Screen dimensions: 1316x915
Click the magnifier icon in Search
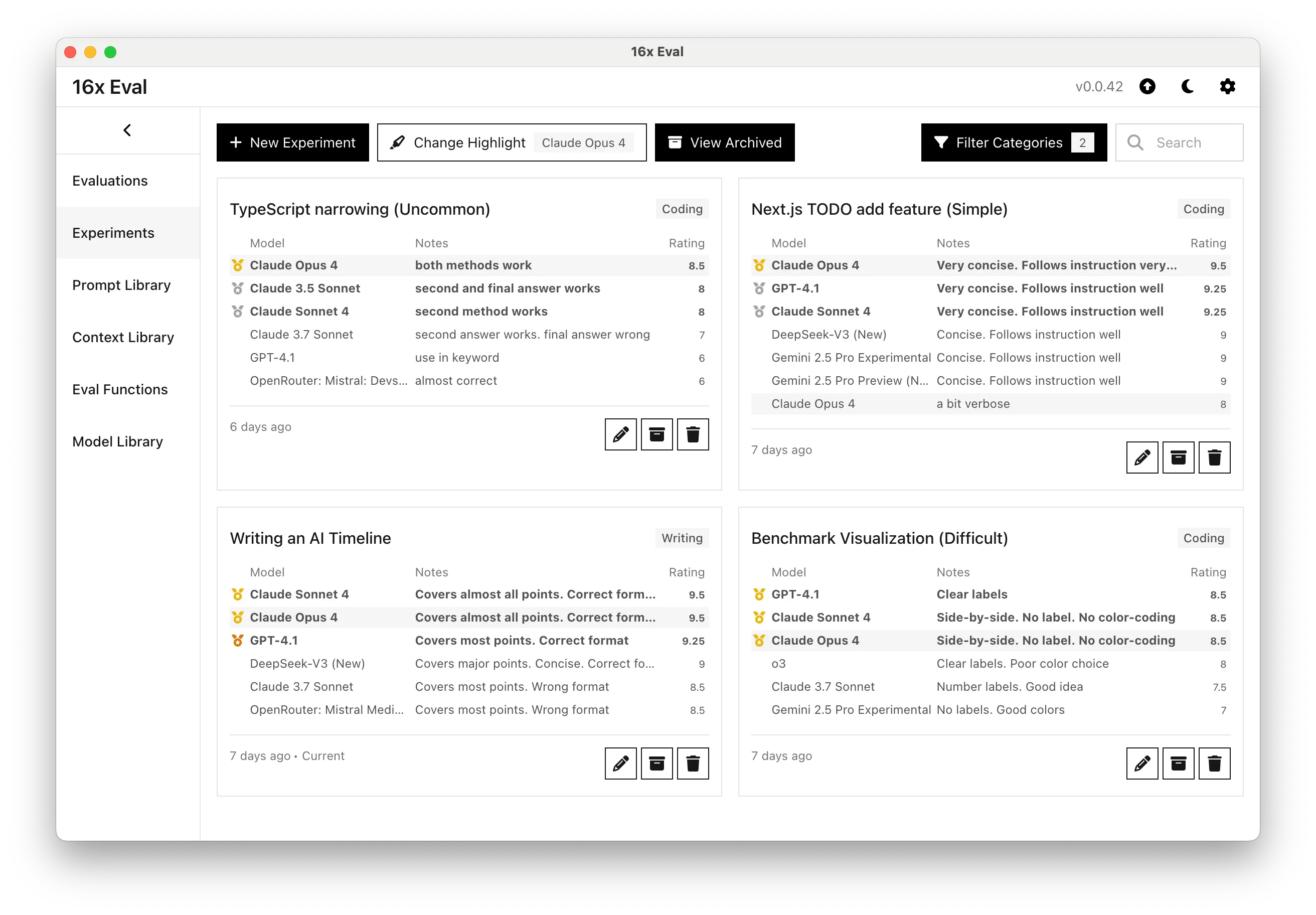coord(1135,142)
